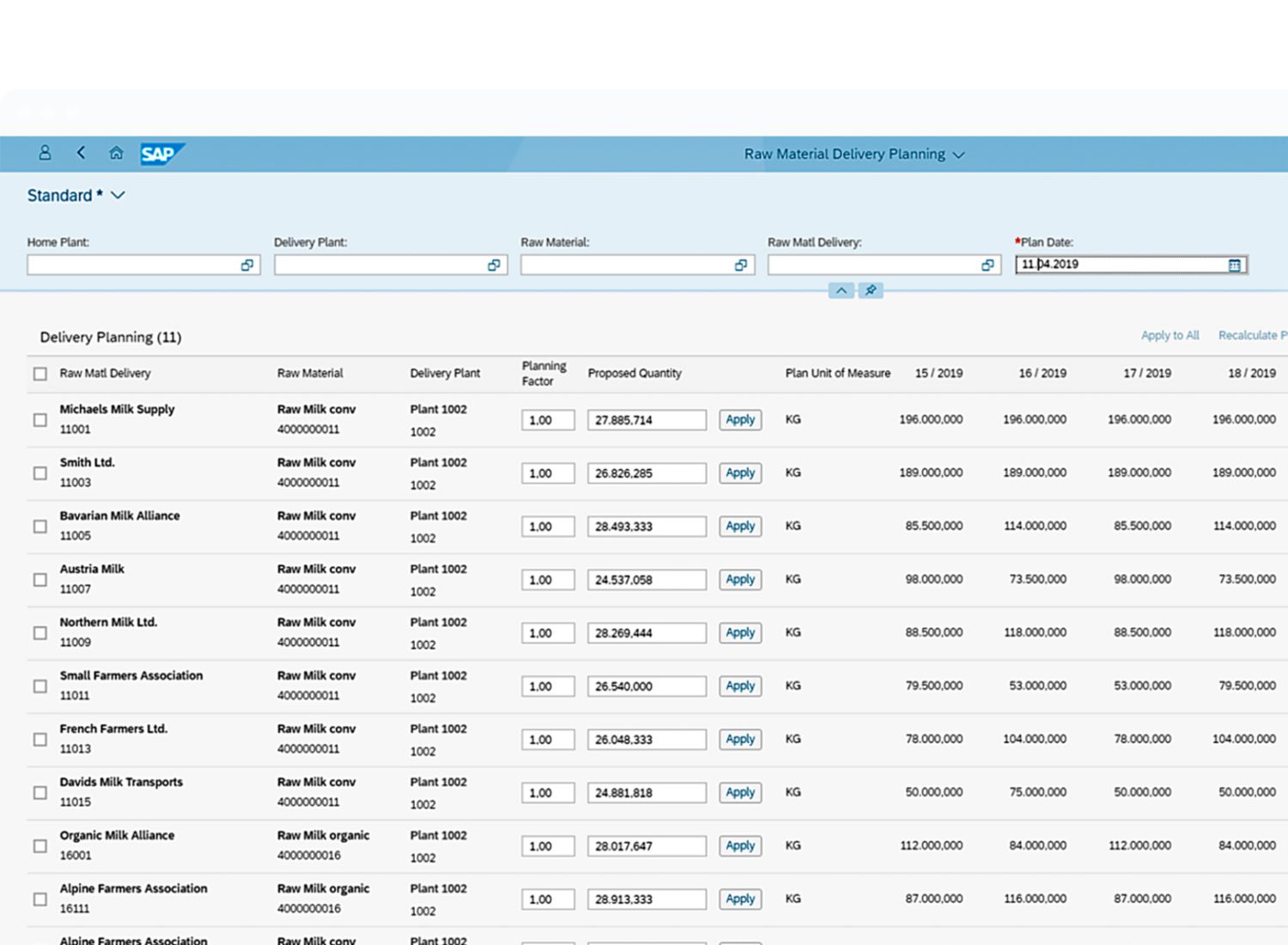Collapse the filter header panel
Viewport: 1288px width, 945px height.
(841, 290)
